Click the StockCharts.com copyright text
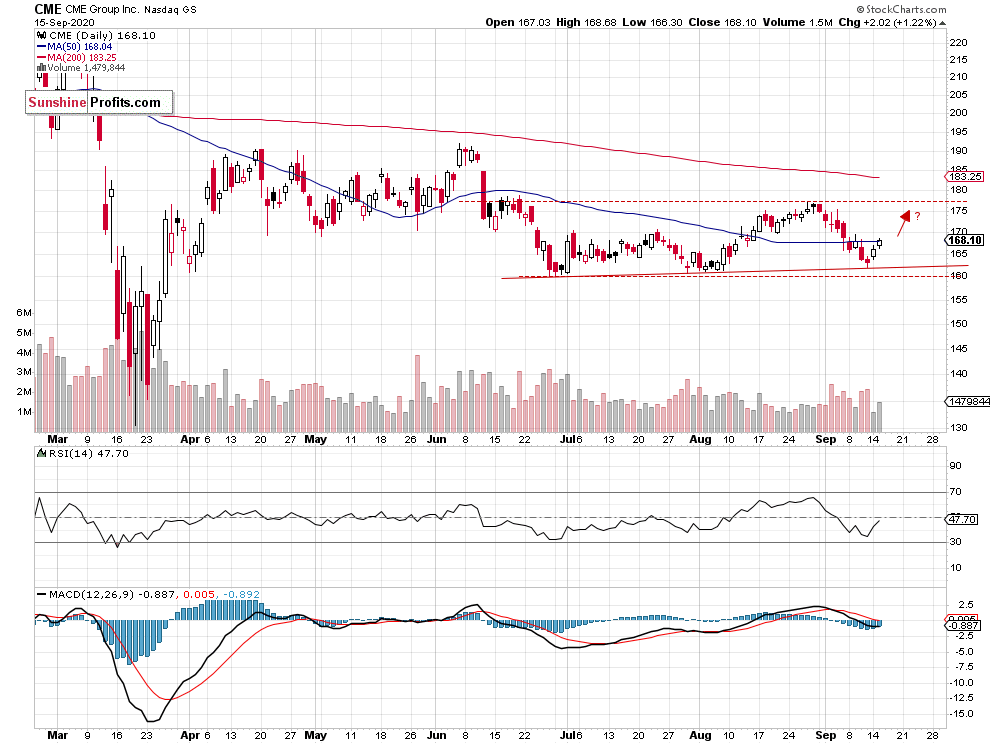The width and height of the screenshot is (990, 744). tap(901, 9)
